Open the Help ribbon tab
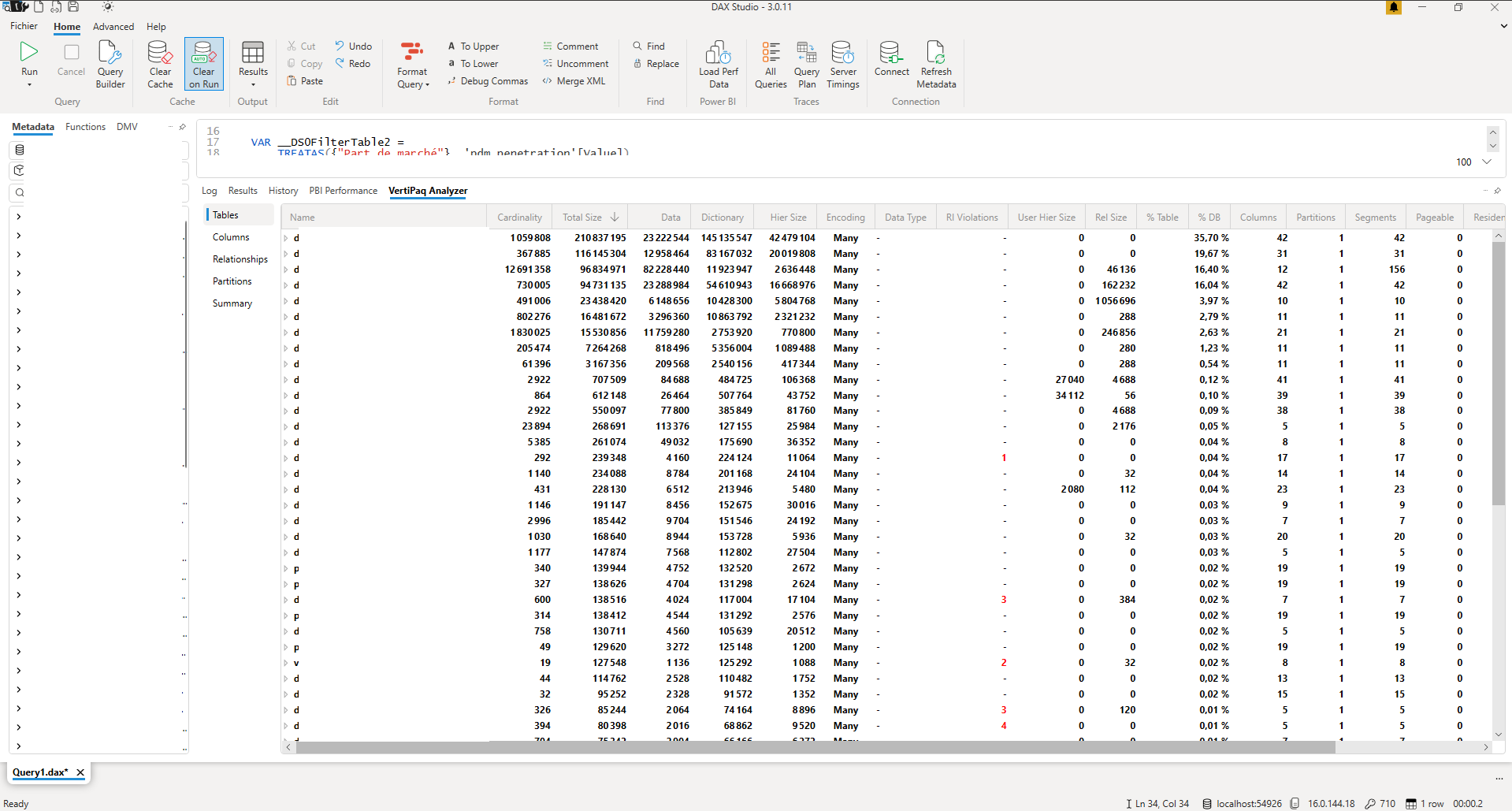The image size is (1512, 811). [156, 27]
